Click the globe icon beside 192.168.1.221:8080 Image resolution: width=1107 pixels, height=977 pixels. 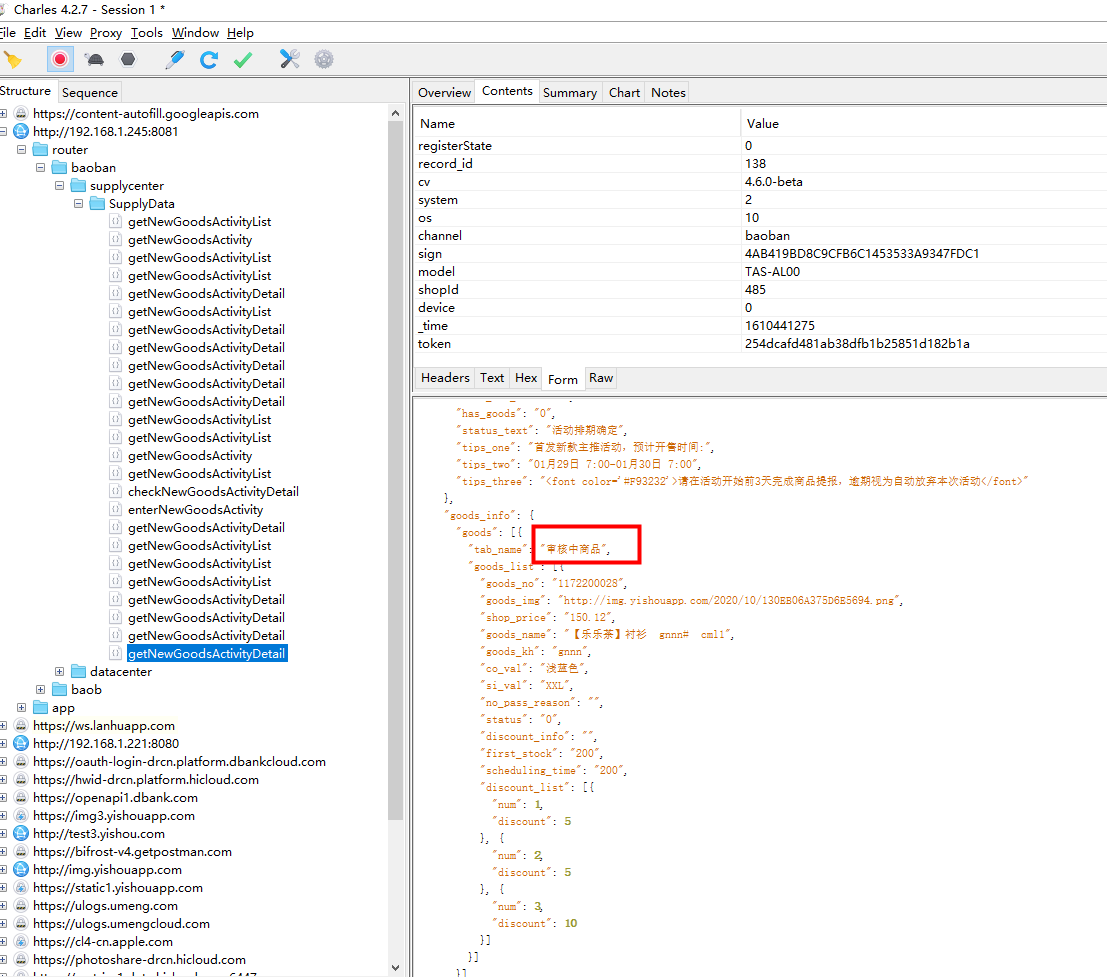[21, 743]
